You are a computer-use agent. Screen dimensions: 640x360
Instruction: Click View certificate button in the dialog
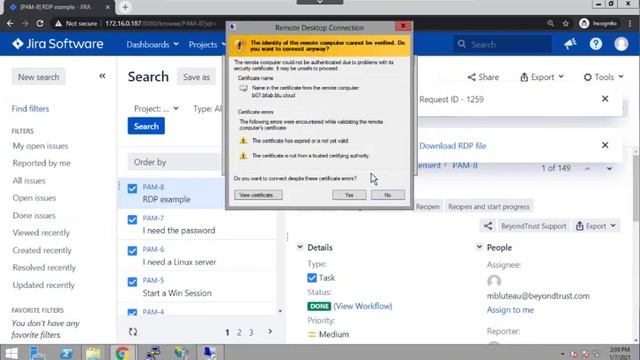click(258, 195)
